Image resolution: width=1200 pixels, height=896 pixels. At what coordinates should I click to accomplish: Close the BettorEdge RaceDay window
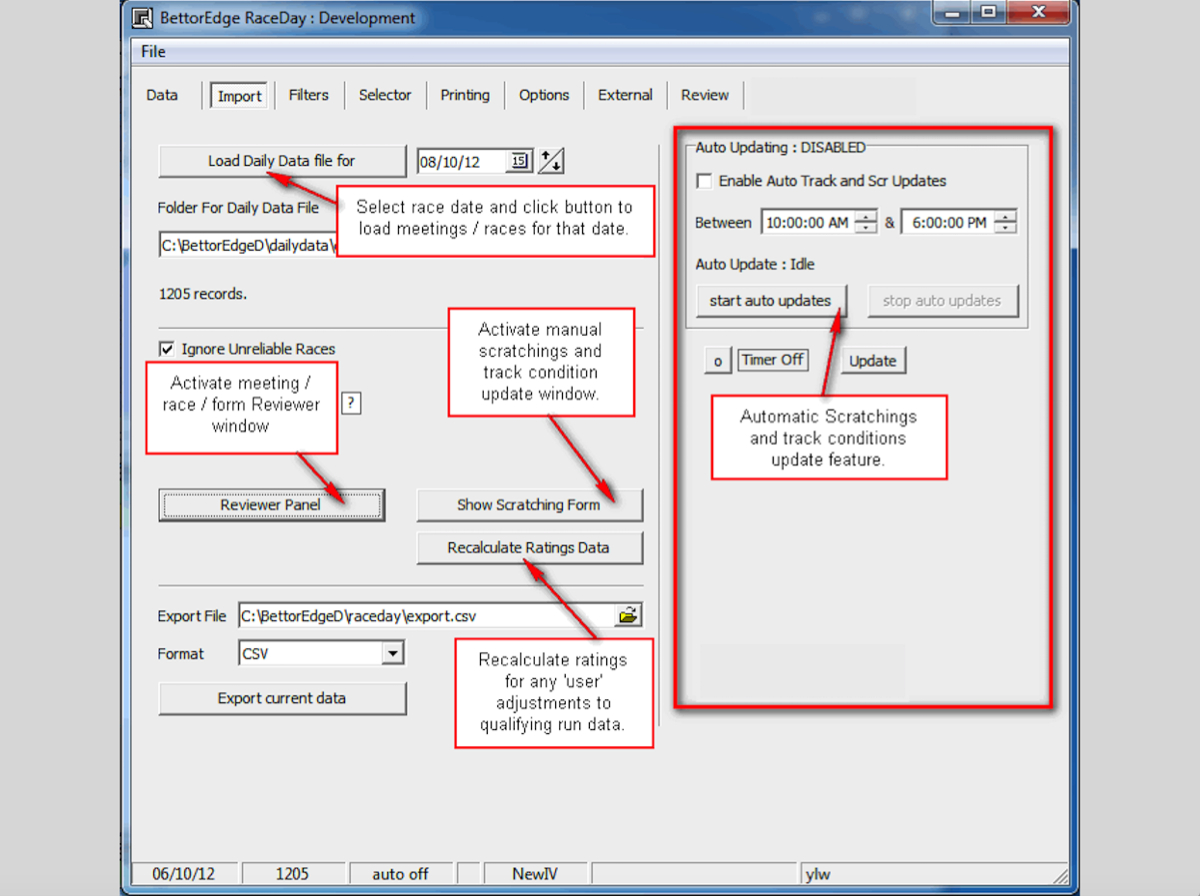[x=1036, y=13]
